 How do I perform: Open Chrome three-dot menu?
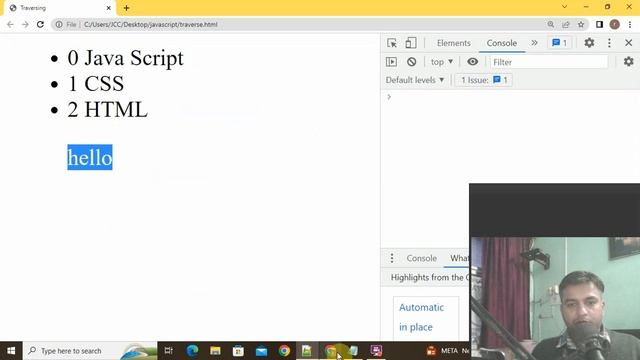(x=630, y=24)
